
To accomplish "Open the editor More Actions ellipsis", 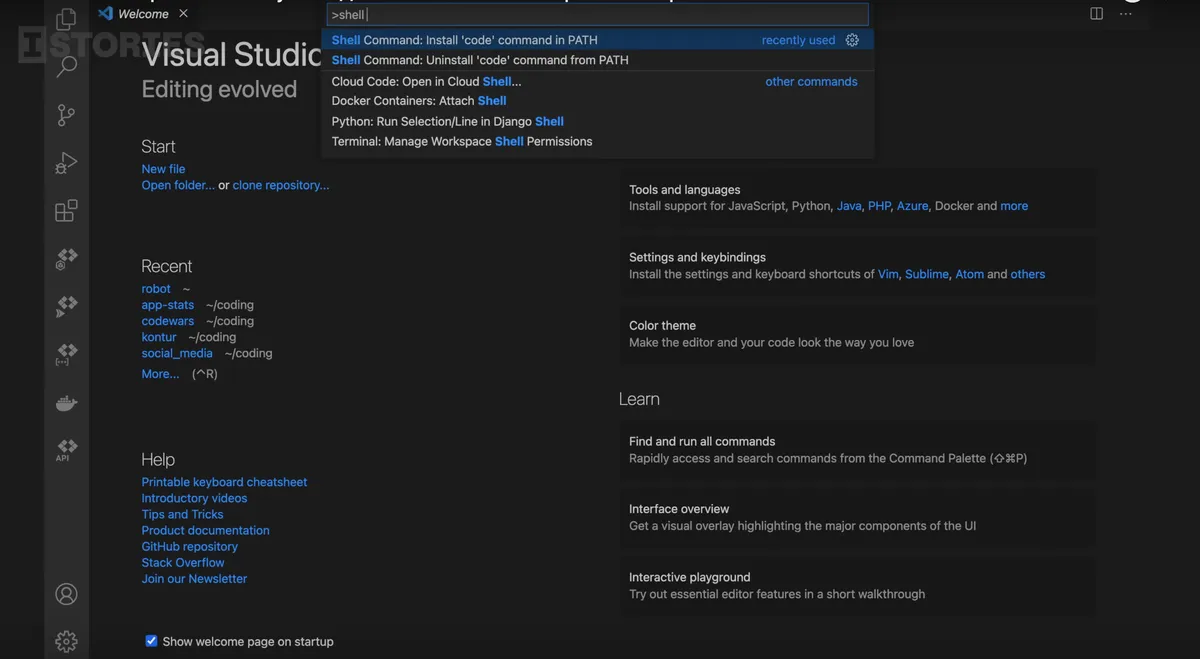I will pyautogui.click(x=1127, y=14).
